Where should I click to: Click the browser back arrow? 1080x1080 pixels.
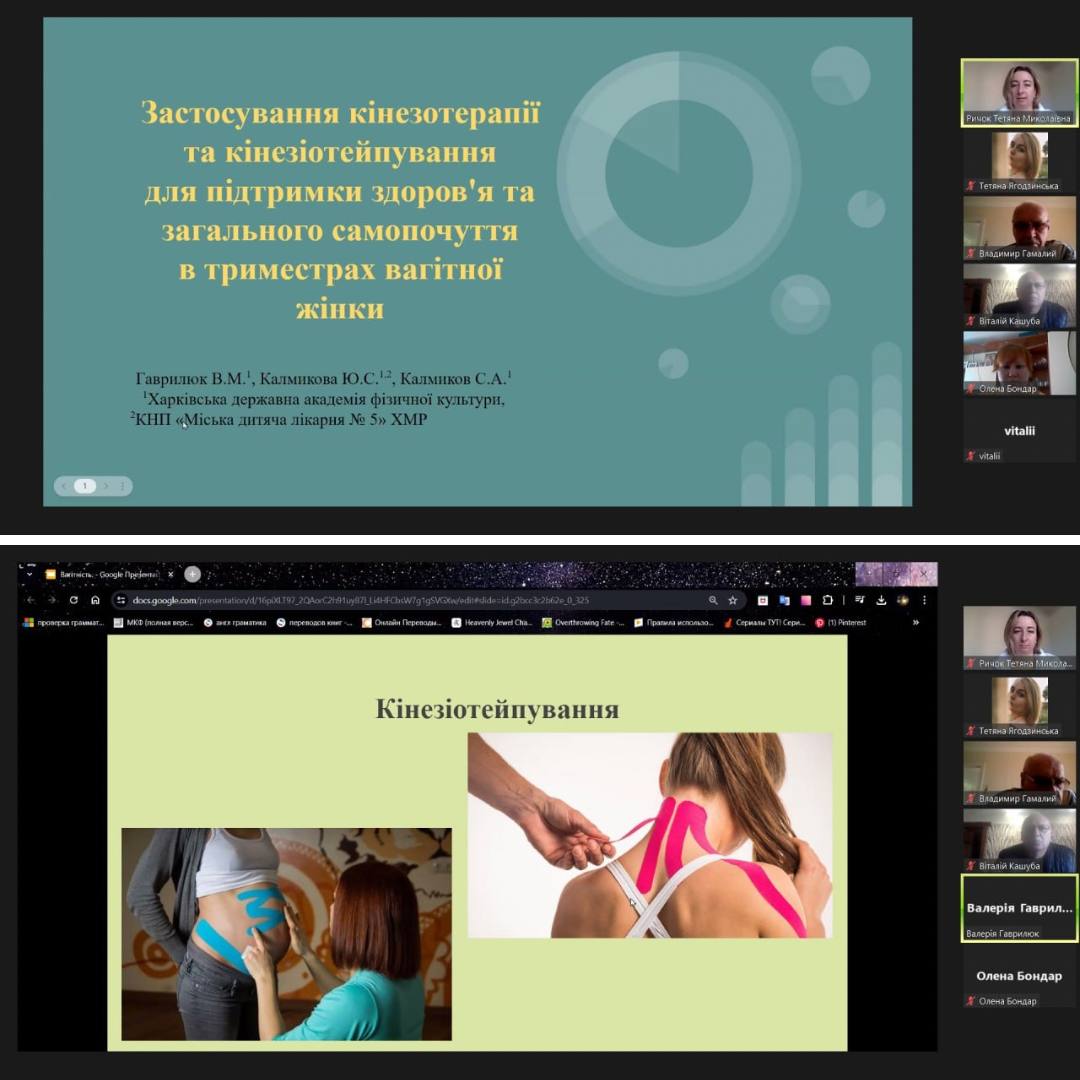(30, 600)
